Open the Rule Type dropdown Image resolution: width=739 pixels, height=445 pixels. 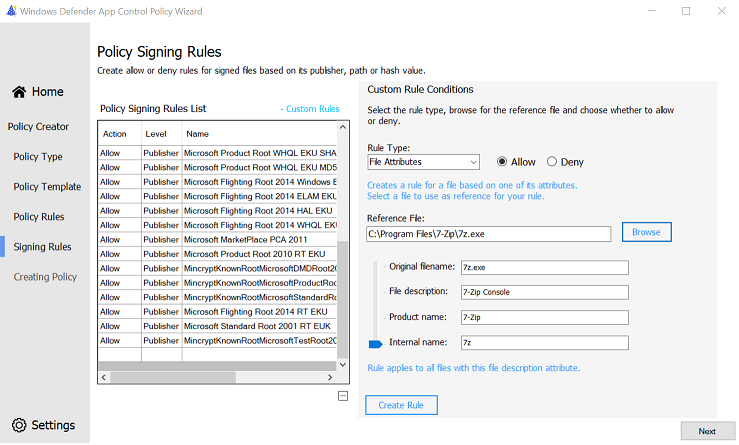coord(423,162)
